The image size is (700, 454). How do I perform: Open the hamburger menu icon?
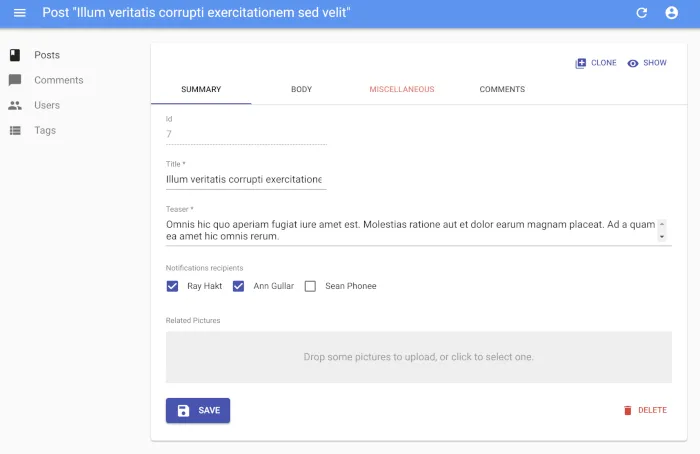19,13
